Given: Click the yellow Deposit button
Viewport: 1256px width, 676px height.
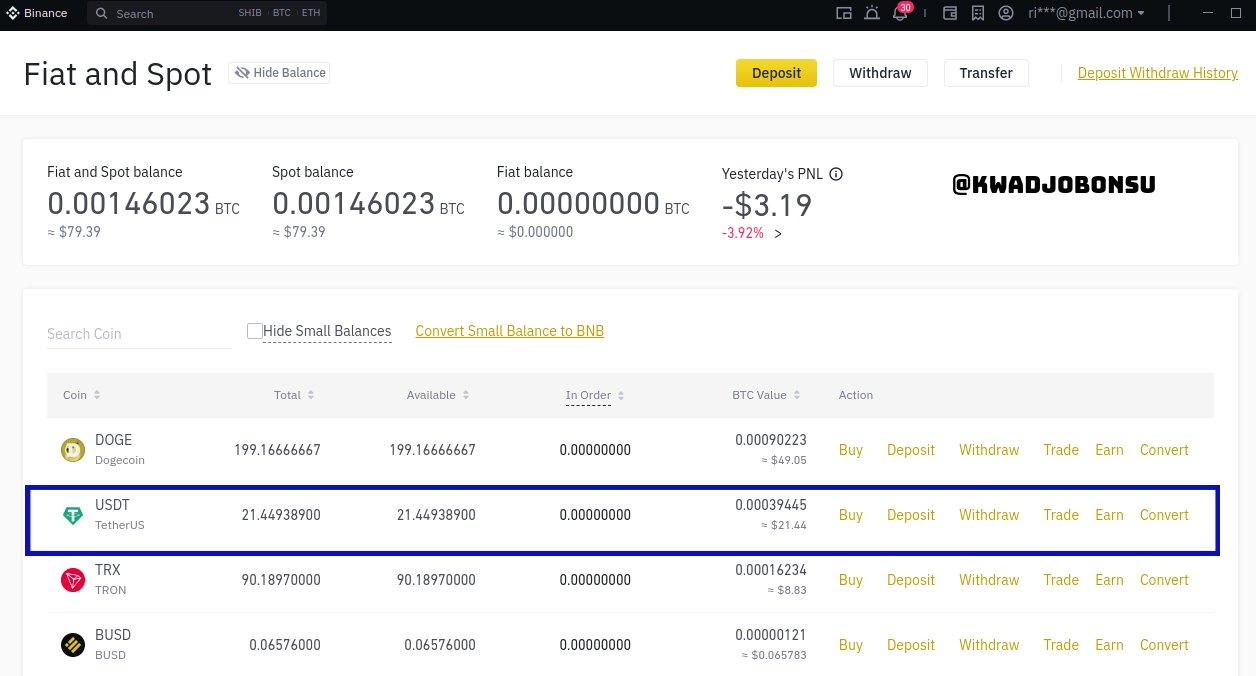Looking at the screenshot, I should (x=776, y=73).
